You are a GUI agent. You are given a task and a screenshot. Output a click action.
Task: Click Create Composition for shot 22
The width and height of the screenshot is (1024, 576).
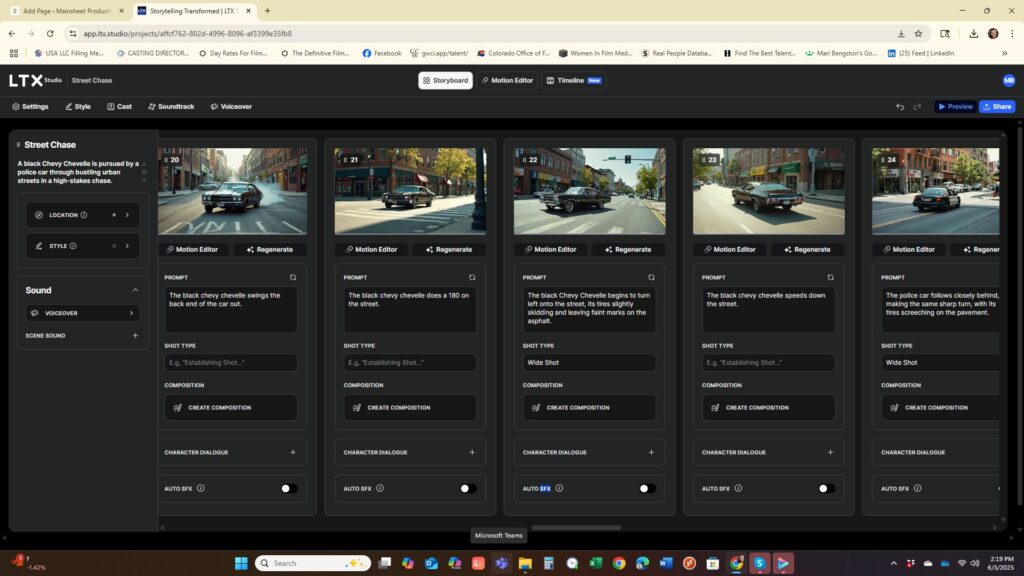point(577,408)
